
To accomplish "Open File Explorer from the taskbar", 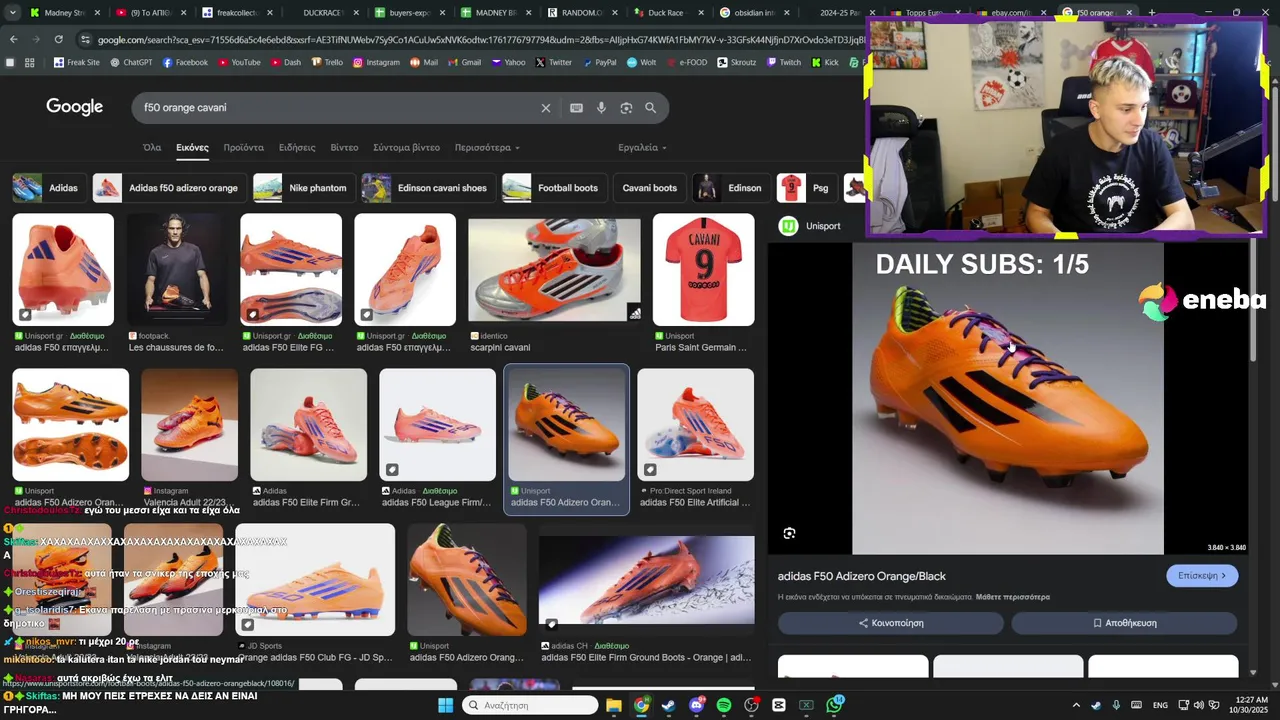I will click(614, 705).
